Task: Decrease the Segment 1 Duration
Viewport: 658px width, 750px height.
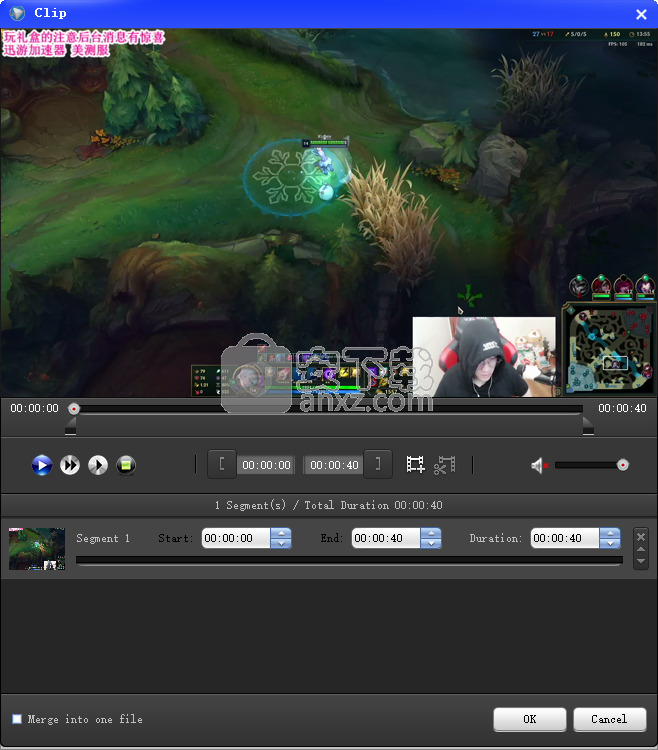Action: point(610,543)
